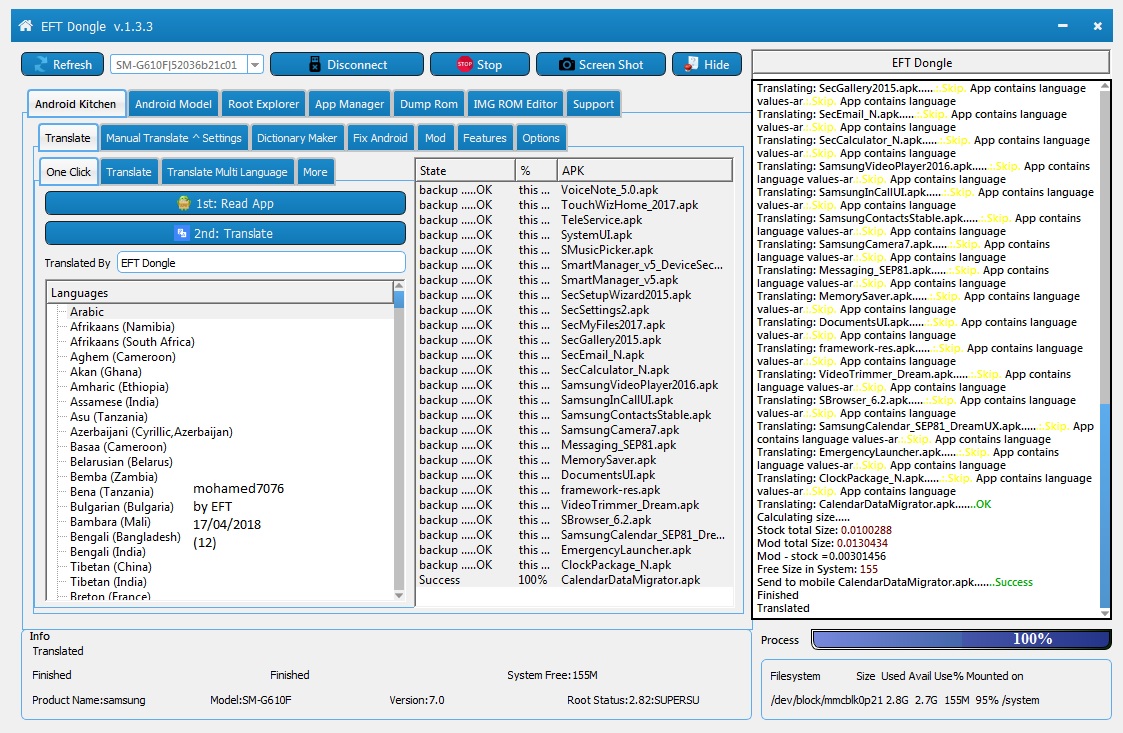The image size is (1123, 733).
Task: Open the Options tab
Action: 541,138
